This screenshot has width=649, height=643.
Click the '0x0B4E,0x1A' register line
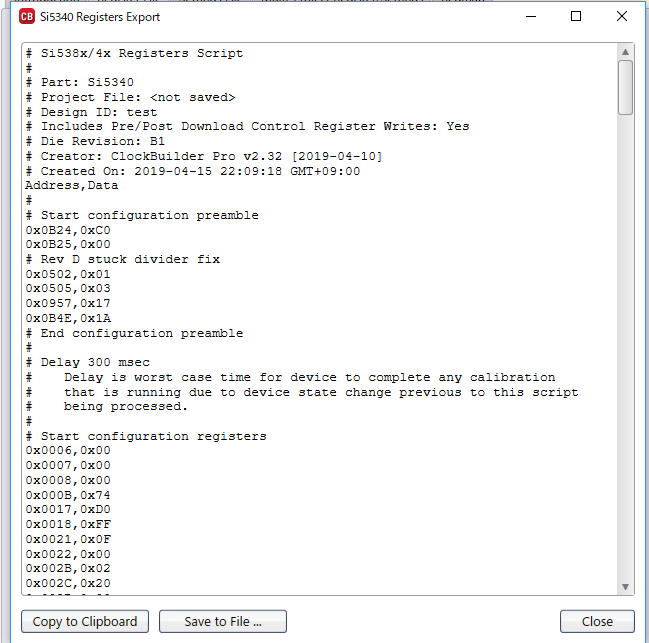68,318
